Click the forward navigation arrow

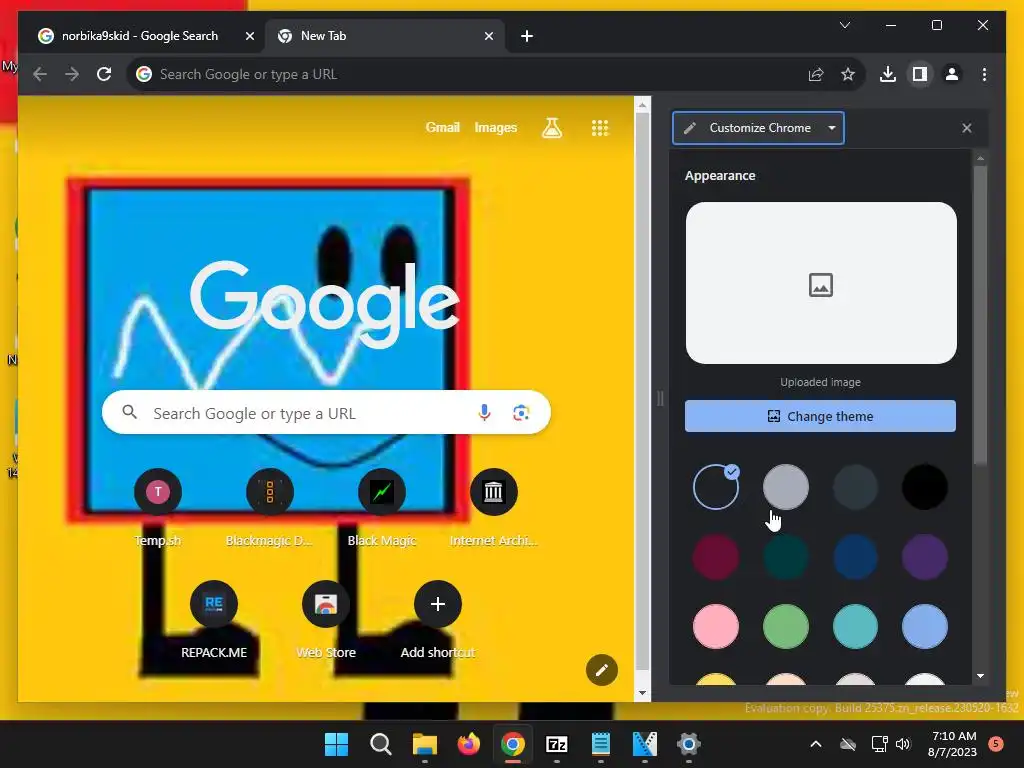[72, 74]
